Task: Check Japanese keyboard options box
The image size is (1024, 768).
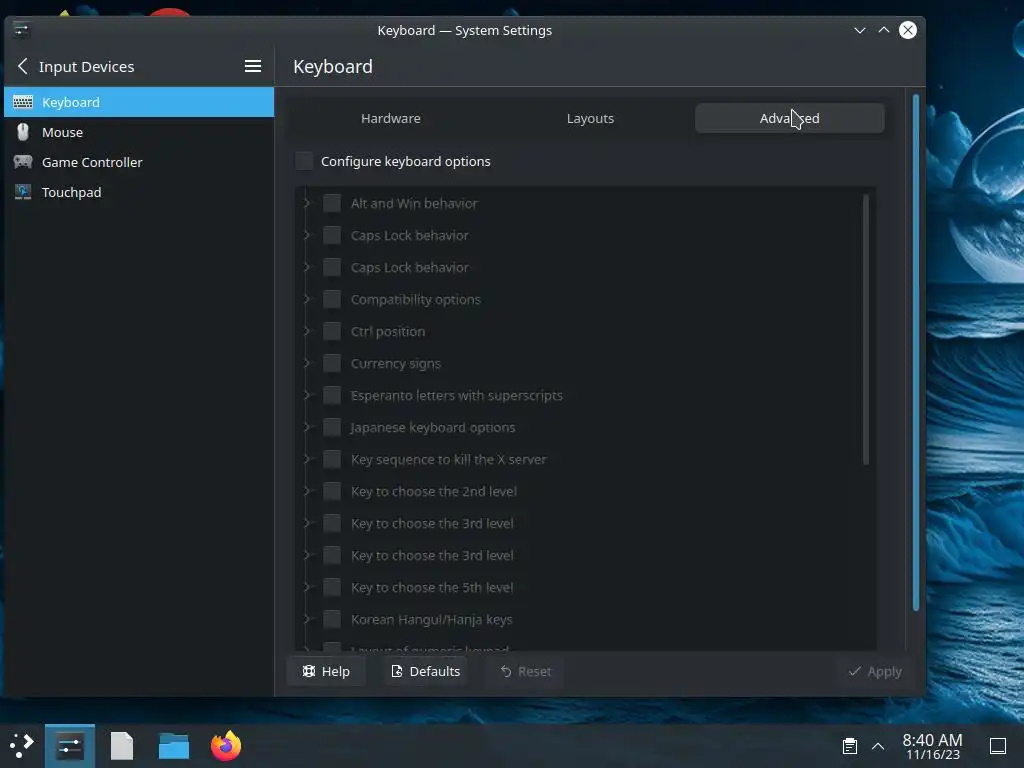Action: [x=332, y=427]
